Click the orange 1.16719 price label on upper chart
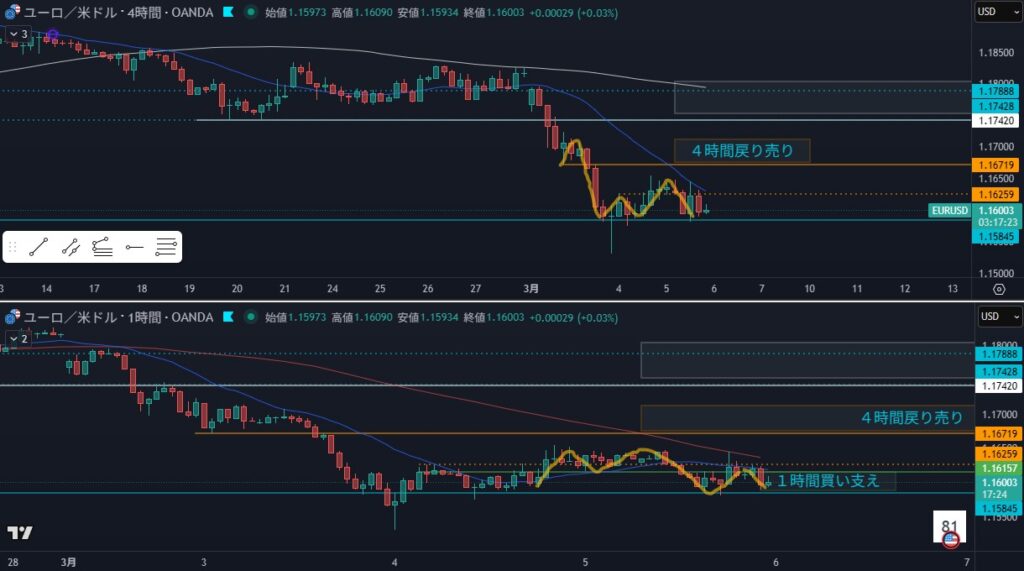 click(997, 163)
